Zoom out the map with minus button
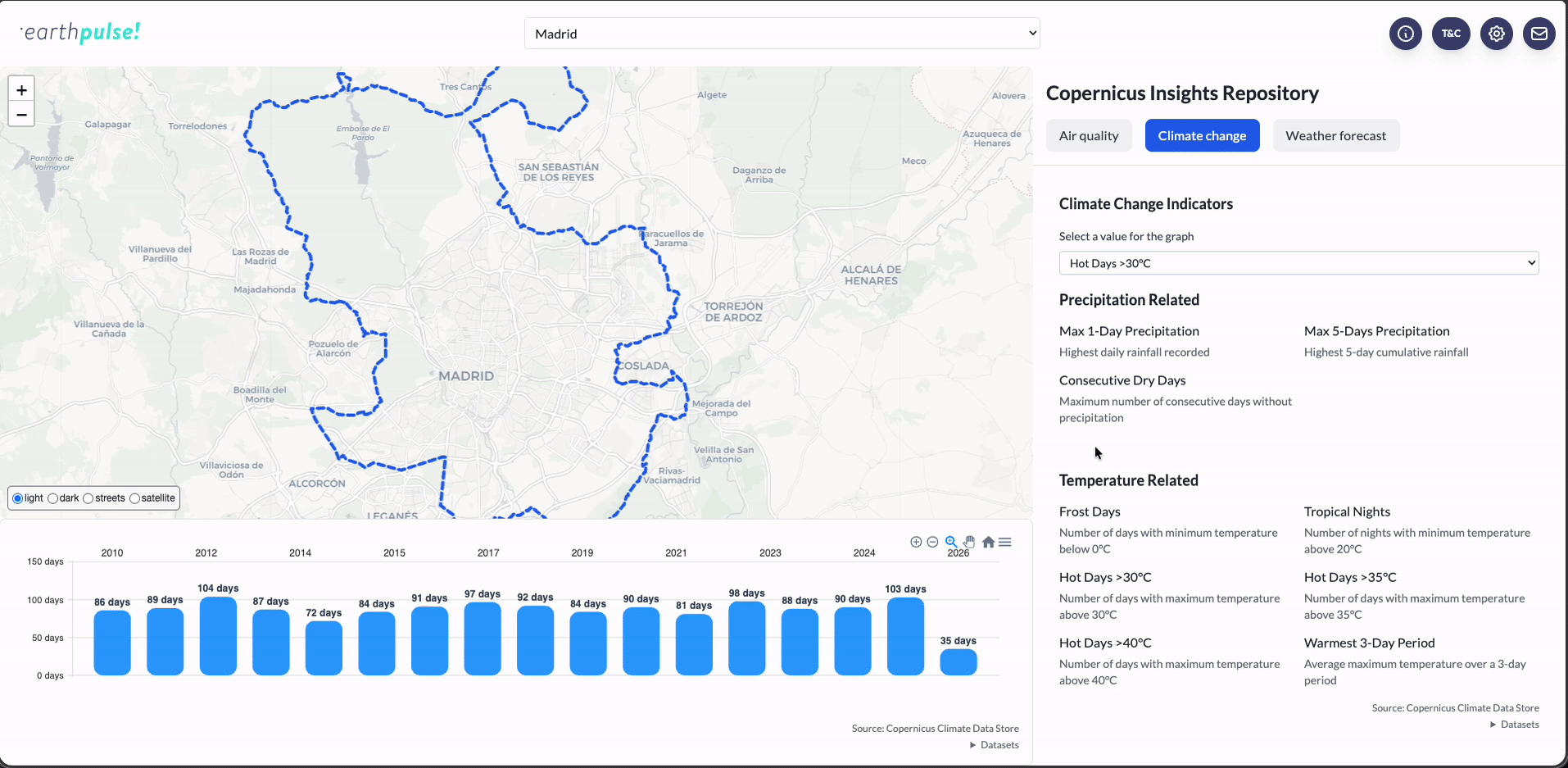 pyautogui.click(x=22, y=115)
